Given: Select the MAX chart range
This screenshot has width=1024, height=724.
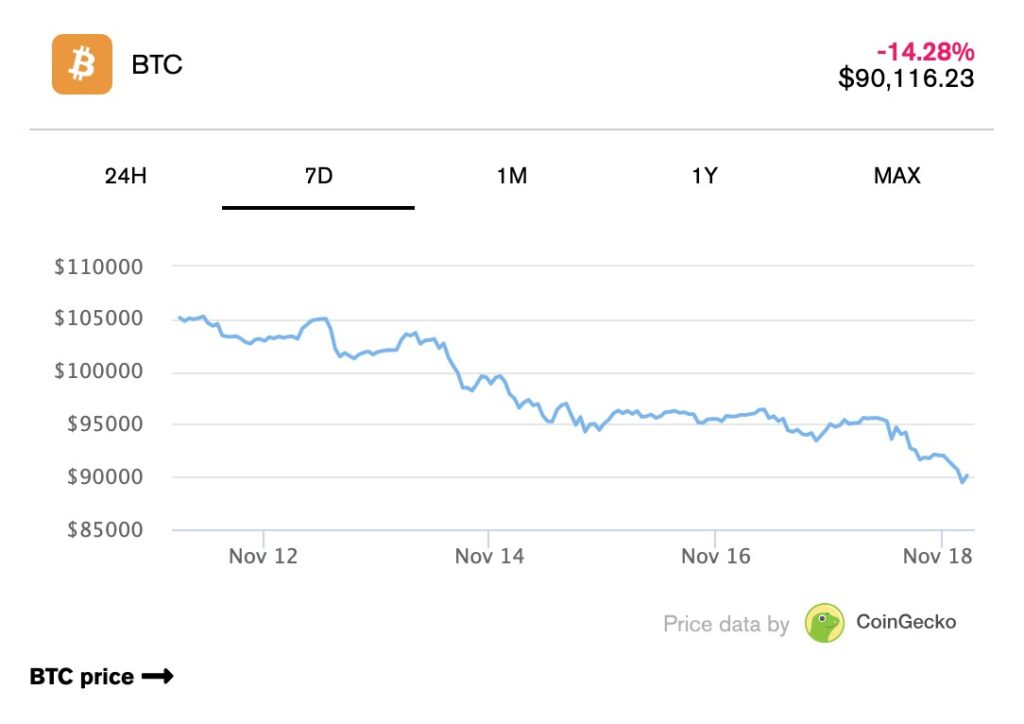Looking at the screenshot, I should (898, 176).
